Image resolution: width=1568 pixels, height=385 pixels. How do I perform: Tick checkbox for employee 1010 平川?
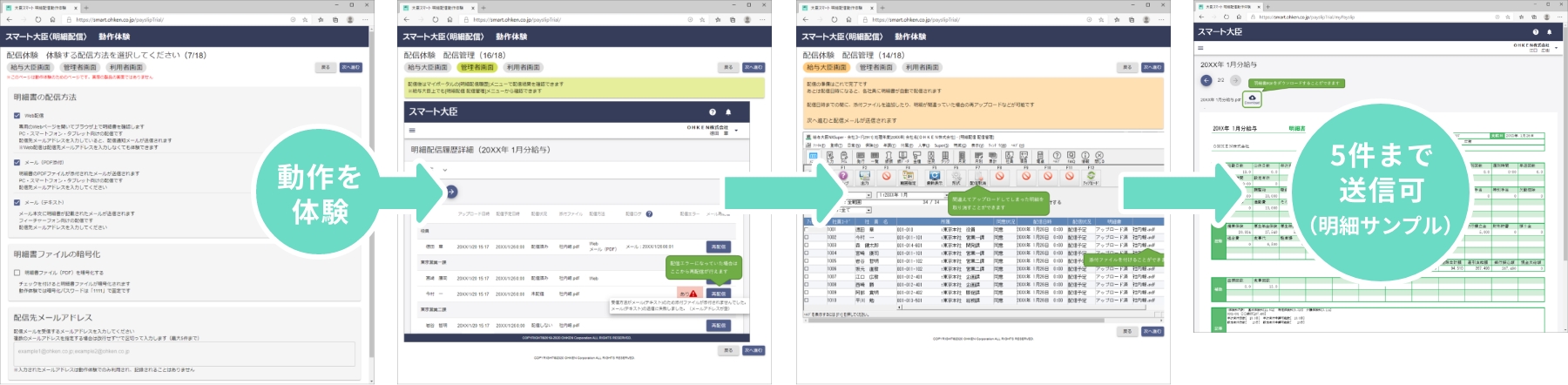(x=806, y=300)
